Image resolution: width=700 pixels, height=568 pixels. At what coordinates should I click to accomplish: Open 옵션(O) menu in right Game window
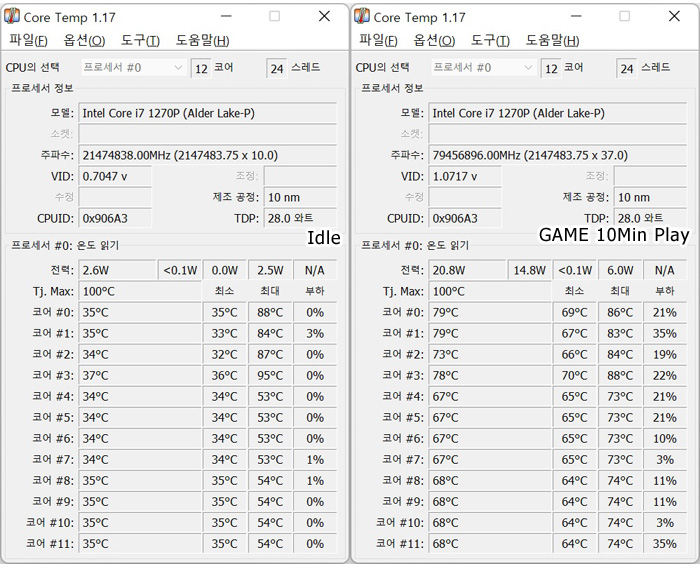coord(434,40)
